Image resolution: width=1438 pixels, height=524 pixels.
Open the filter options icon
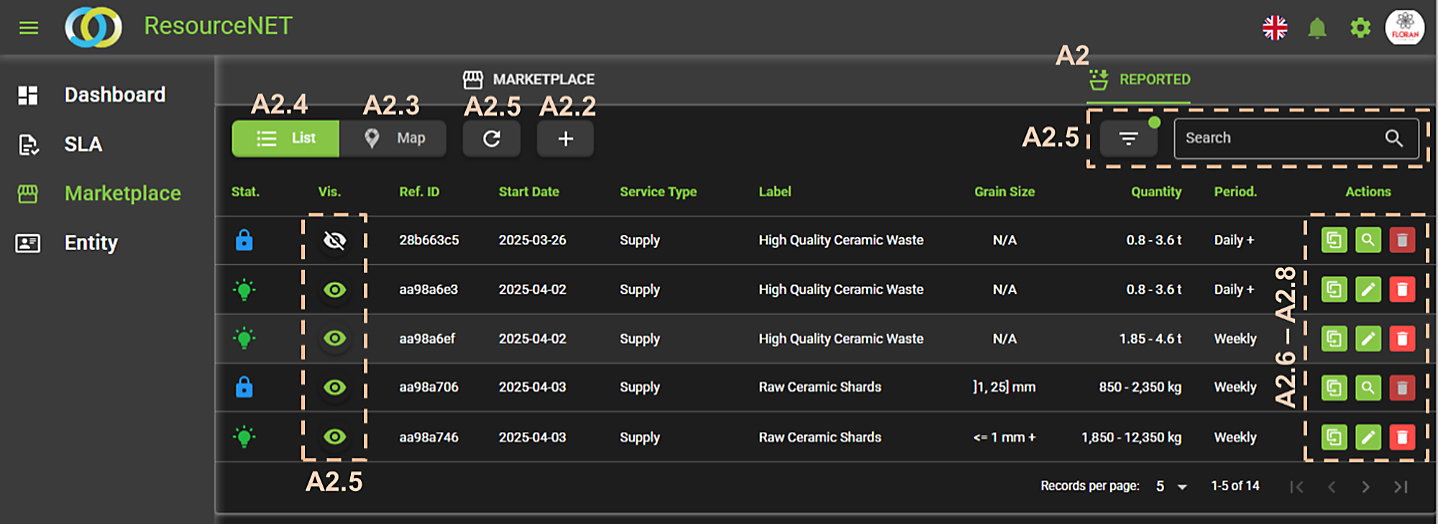pos(1128,139)
